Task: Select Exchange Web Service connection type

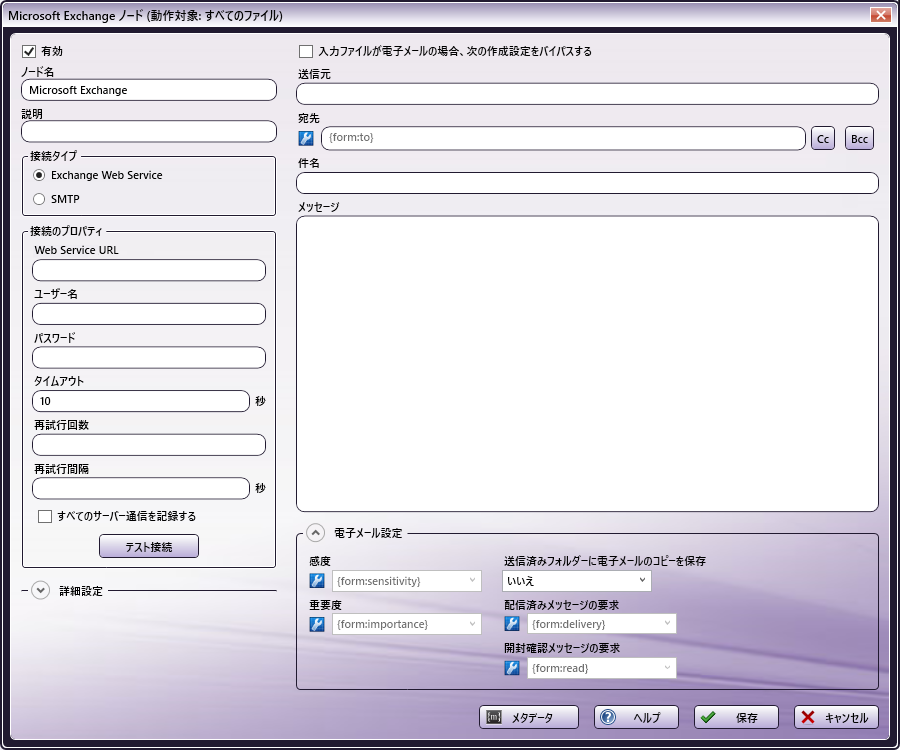Action: coord(39,175)
